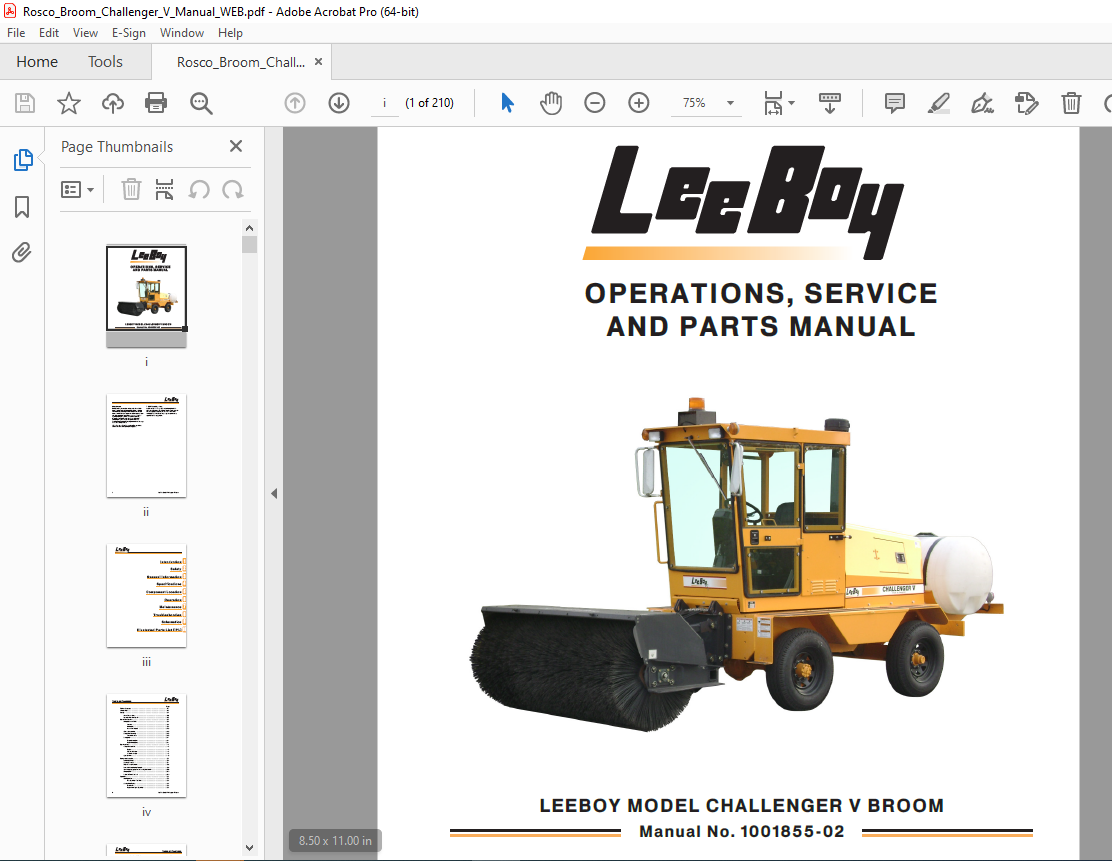Open the Fill & Sign tool

[x=982, y=103]
